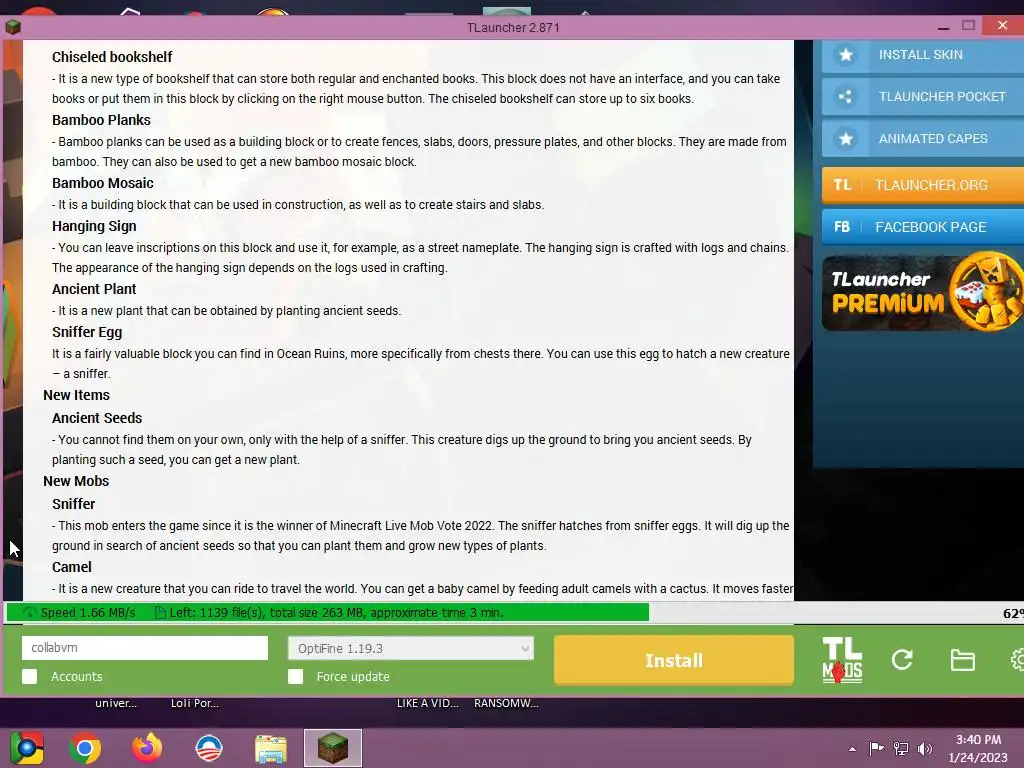Open FACEBOOK PAGE link button

click(x=923, y=227)
